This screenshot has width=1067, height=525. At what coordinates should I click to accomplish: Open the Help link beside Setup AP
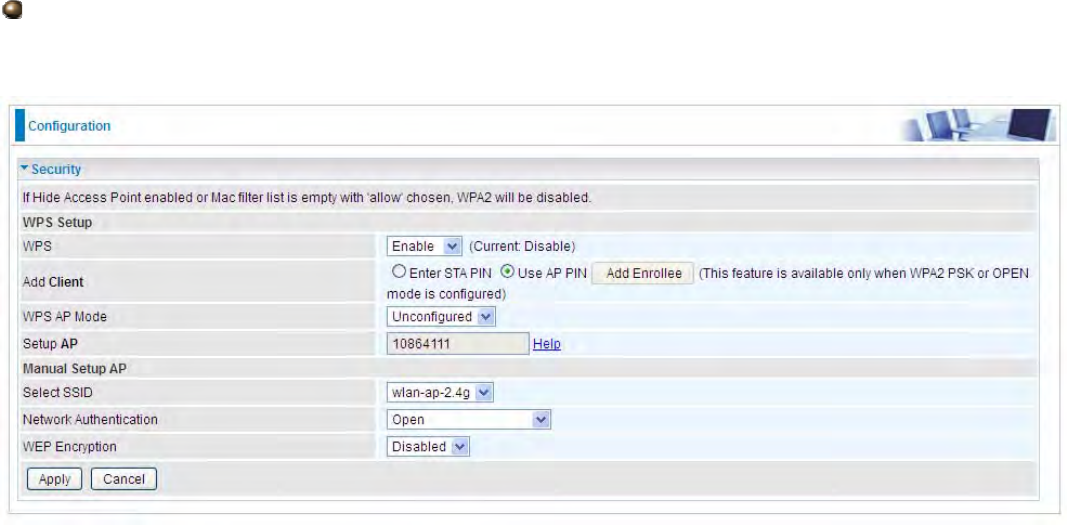(546, 344)
